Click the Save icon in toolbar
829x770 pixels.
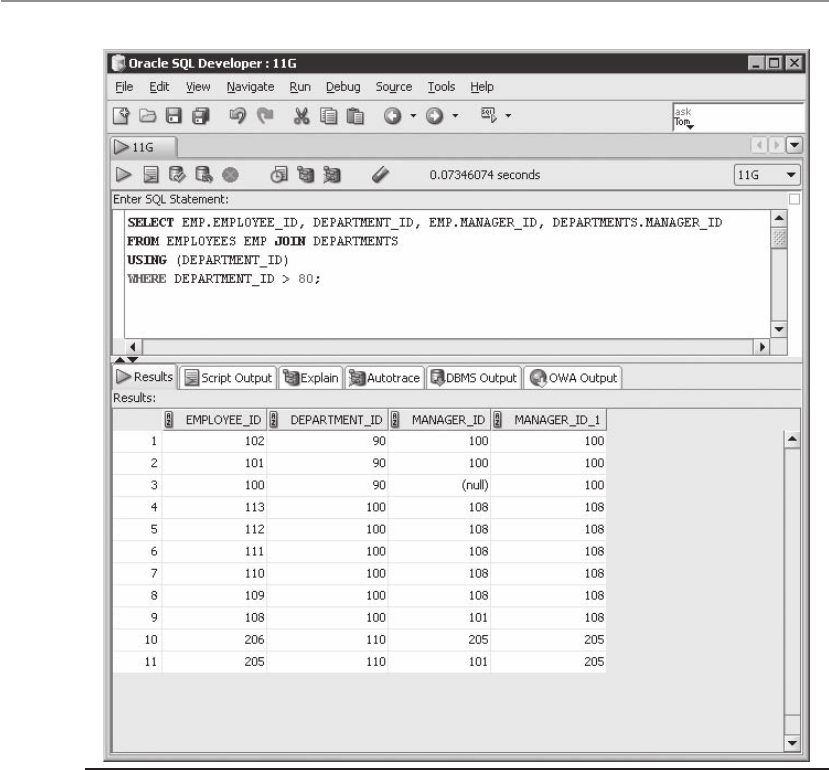174,115
